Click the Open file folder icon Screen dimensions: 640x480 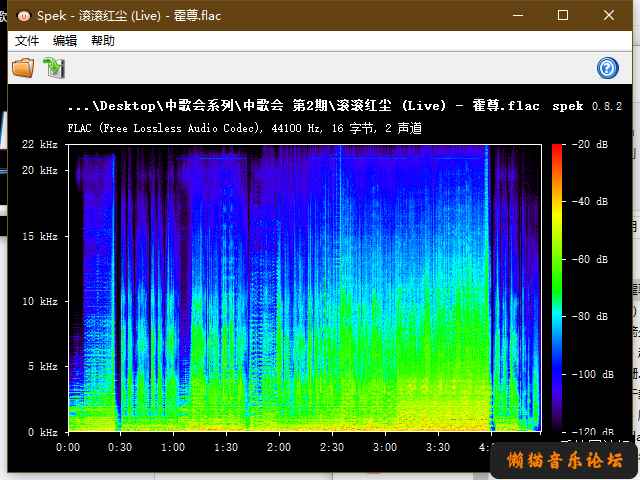[22, 68]
